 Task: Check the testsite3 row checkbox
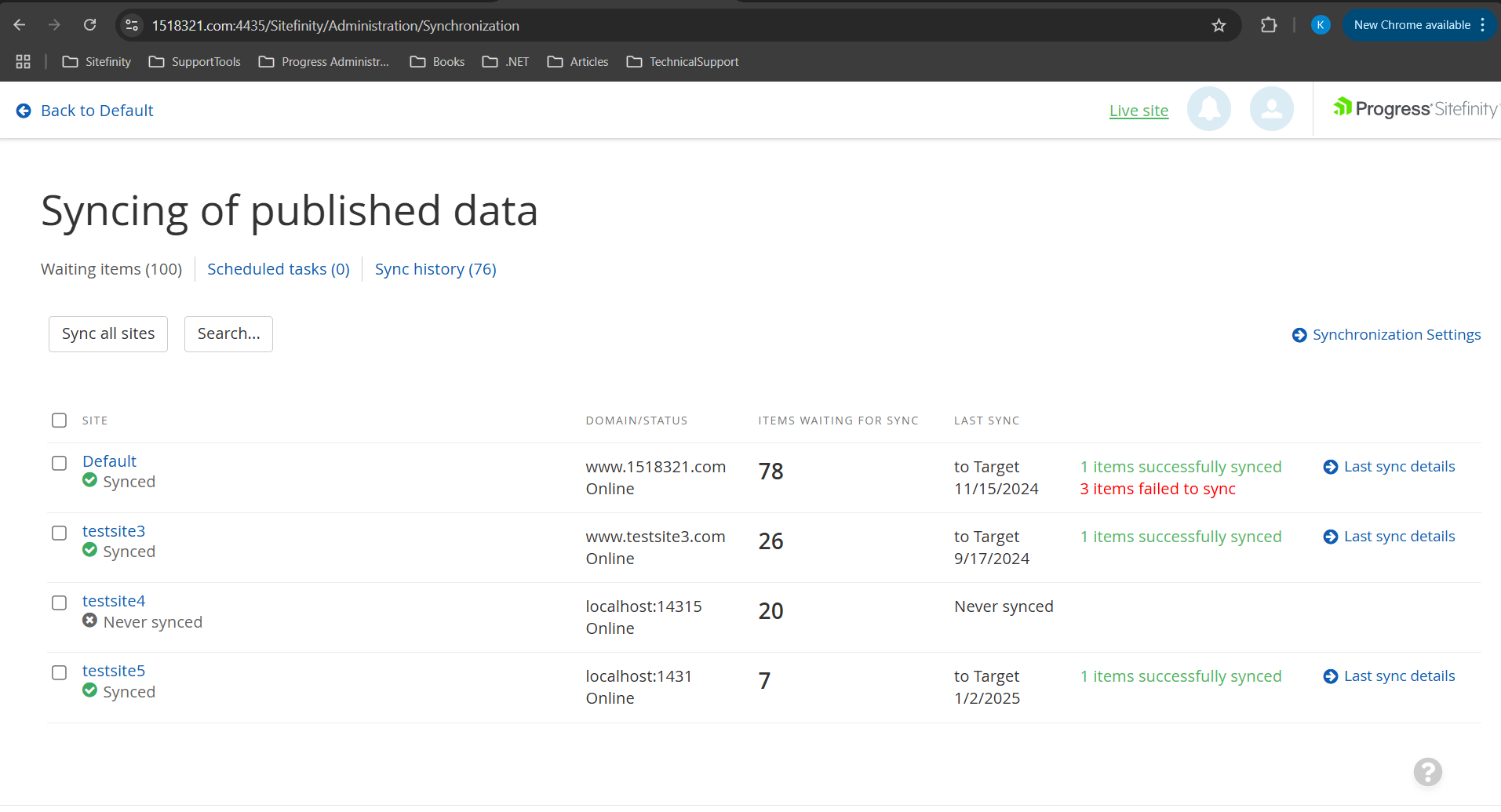tap(59, 533)
